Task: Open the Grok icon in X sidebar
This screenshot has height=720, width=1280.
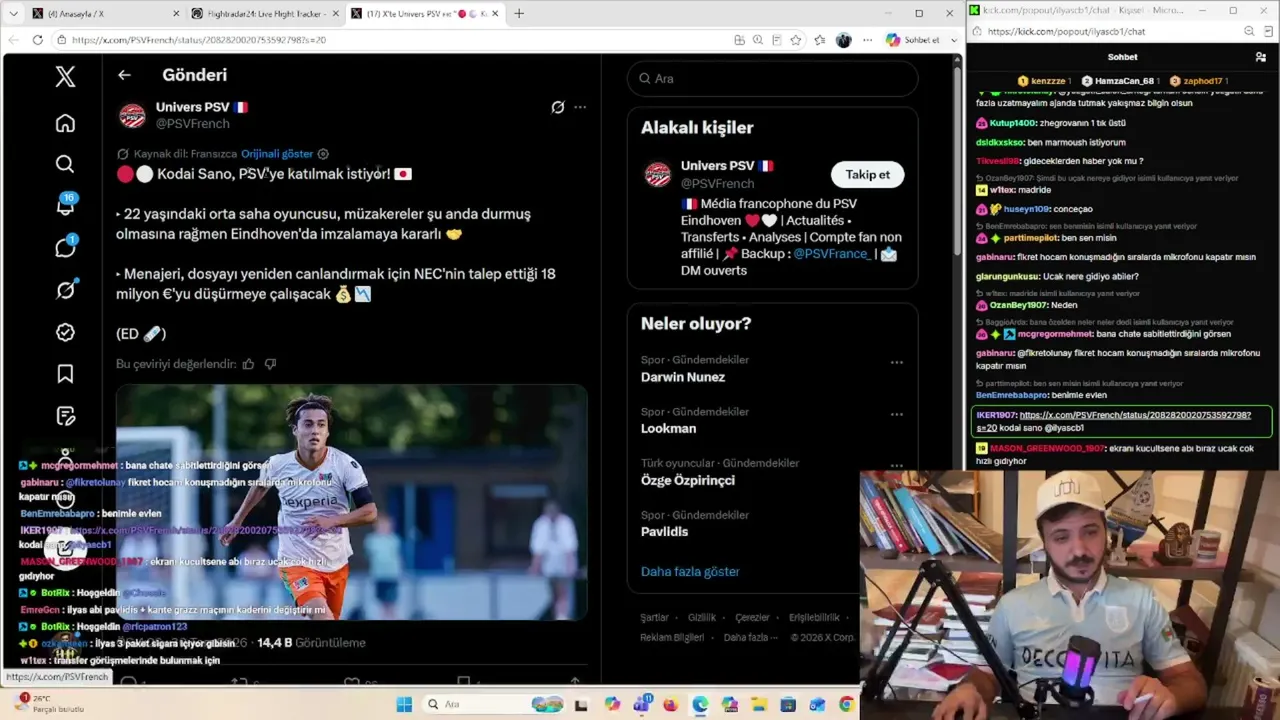Action: [65, 289]
